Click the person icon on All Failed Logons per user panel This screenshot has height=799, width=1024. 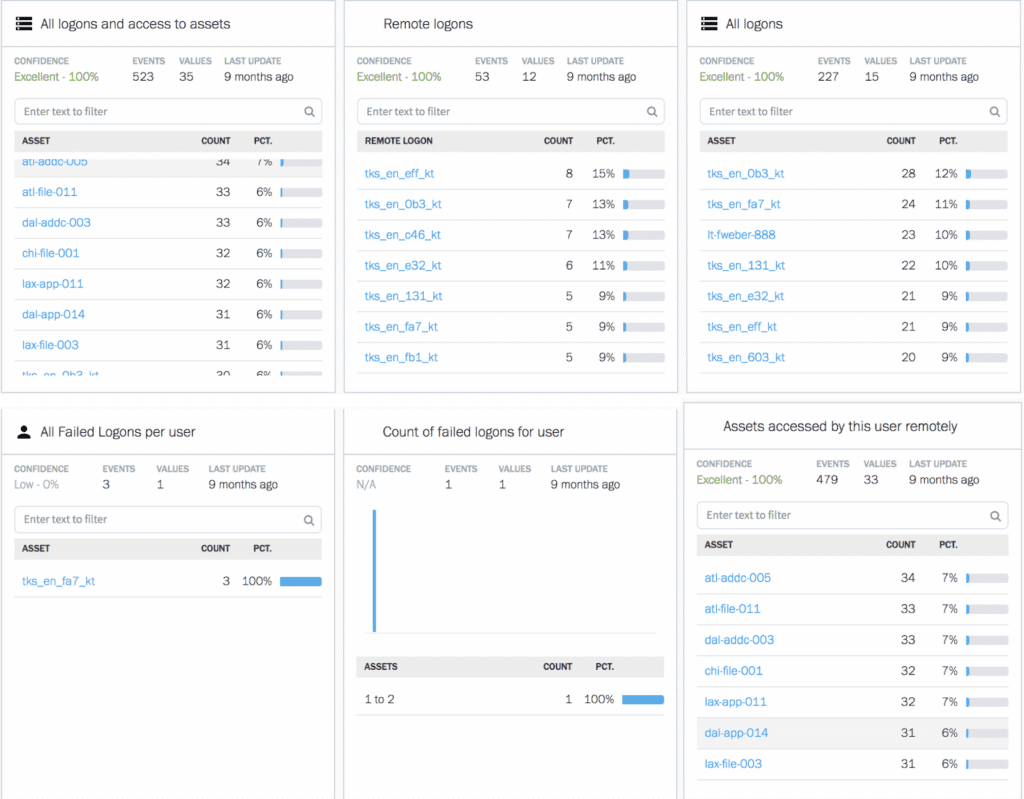23,431
